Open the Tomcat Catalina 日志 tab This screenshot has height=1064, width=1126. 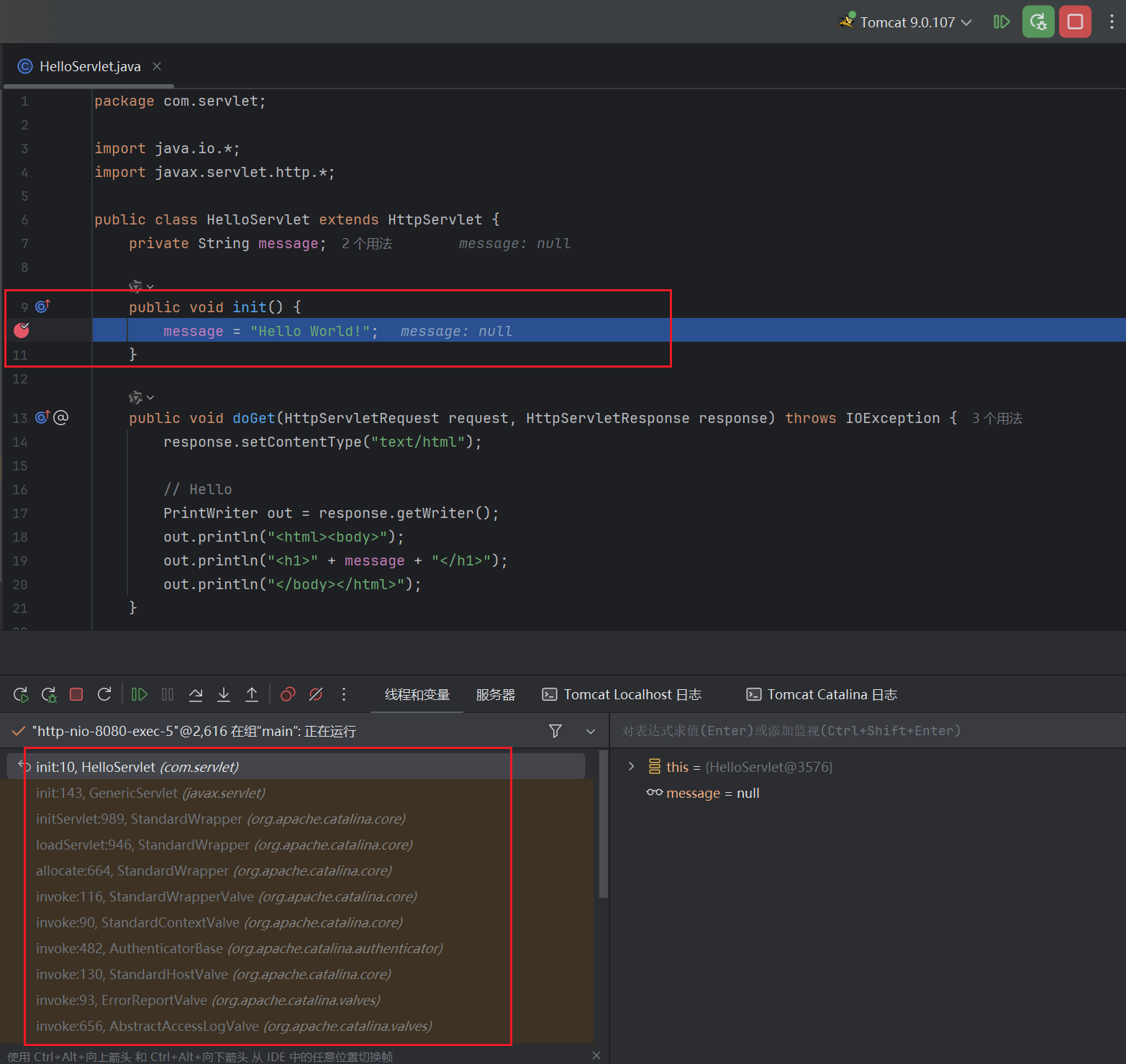[x=822, y=695]
